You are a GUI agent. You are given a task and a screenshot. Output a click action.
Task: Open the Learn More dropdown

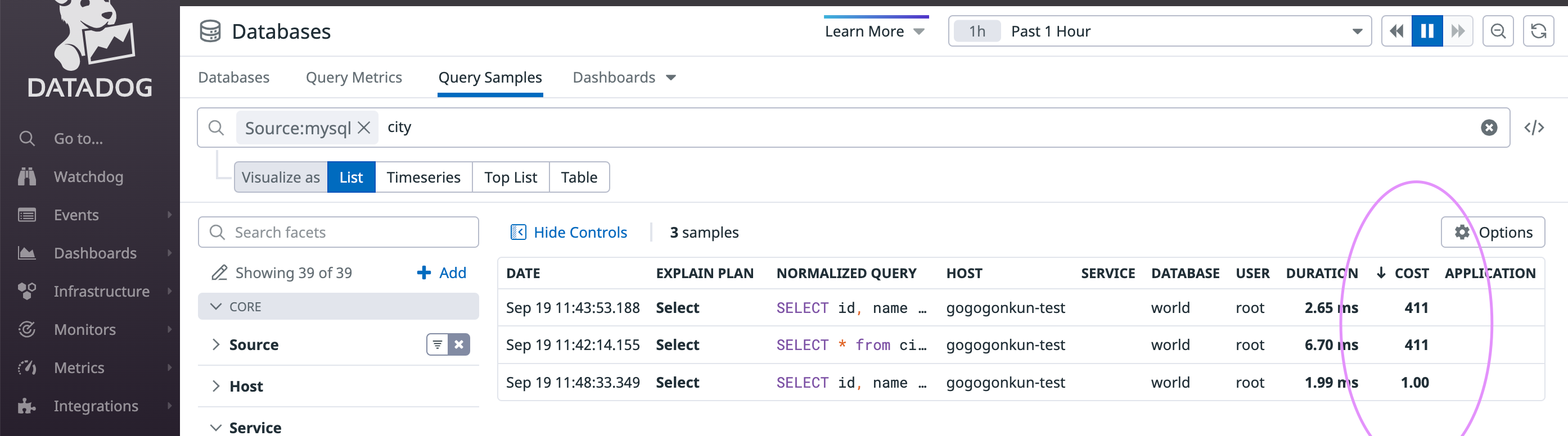875,31
